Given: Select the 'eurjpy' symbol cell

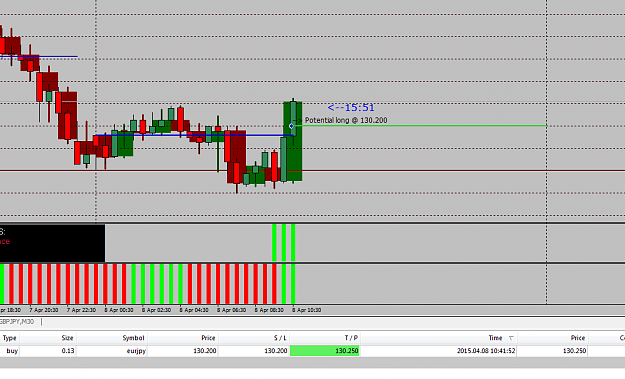Looking at the screenshot, I should point(136,351).
